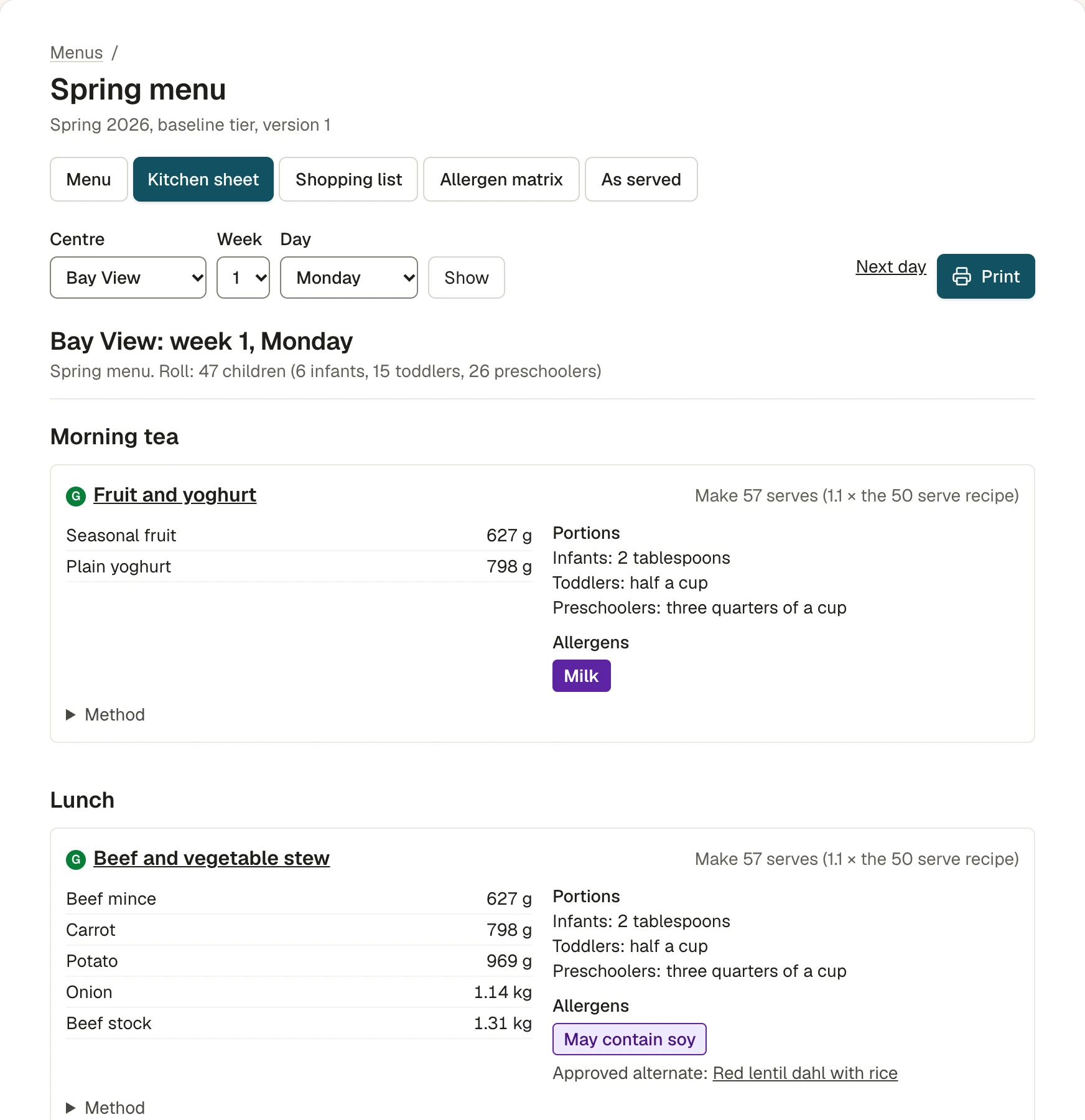Click the purple Milk allergen tag
Screen dimensions: 1085x1120
(x=582, y=676)
